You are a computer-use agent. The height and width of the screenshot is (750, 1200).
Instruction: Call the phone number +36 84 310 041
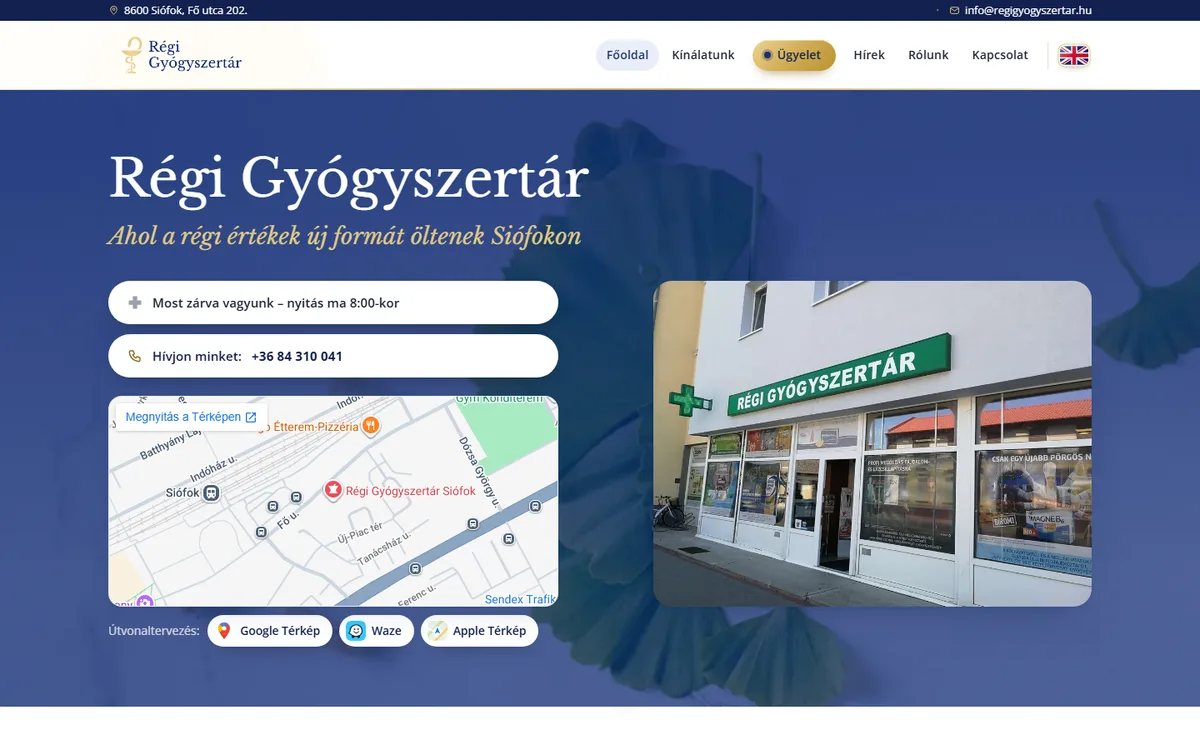(297, 356)
